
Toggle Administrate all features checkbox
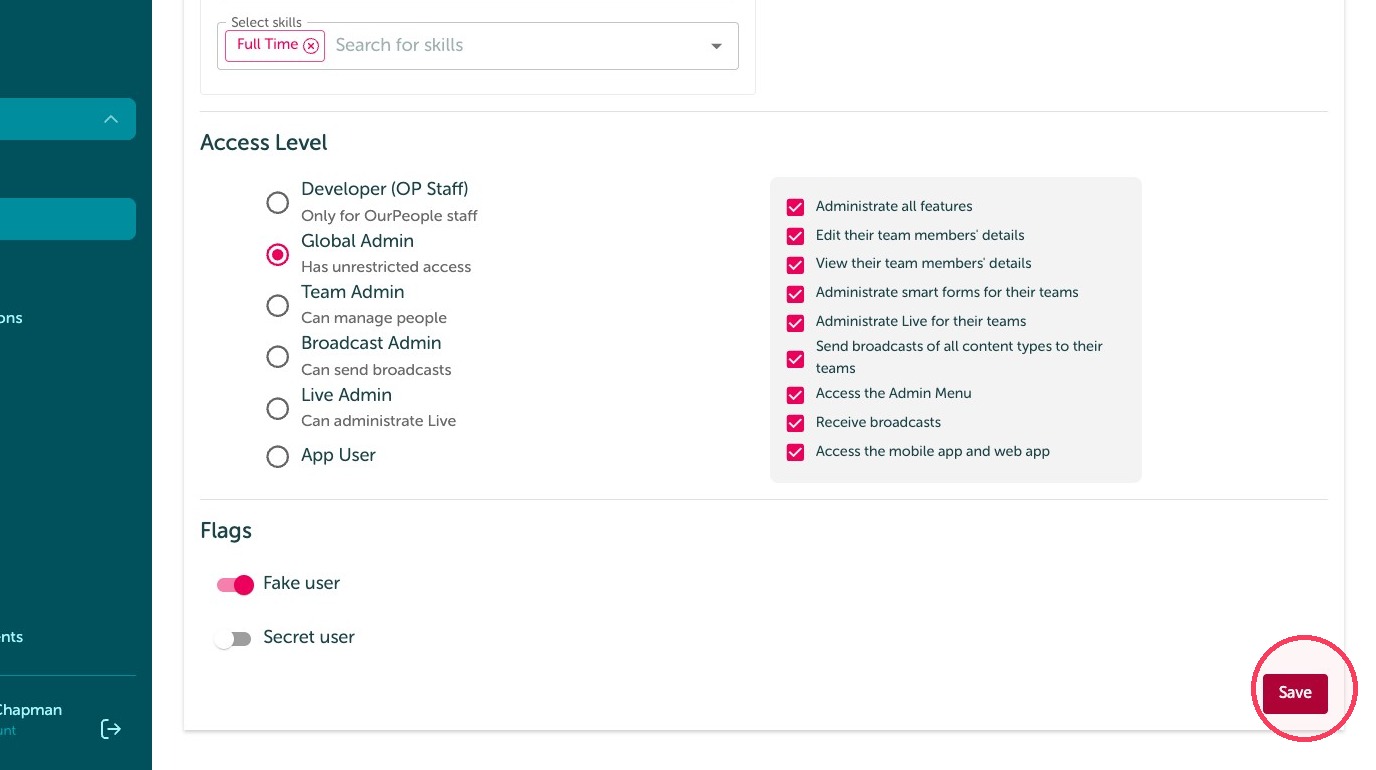795,207
